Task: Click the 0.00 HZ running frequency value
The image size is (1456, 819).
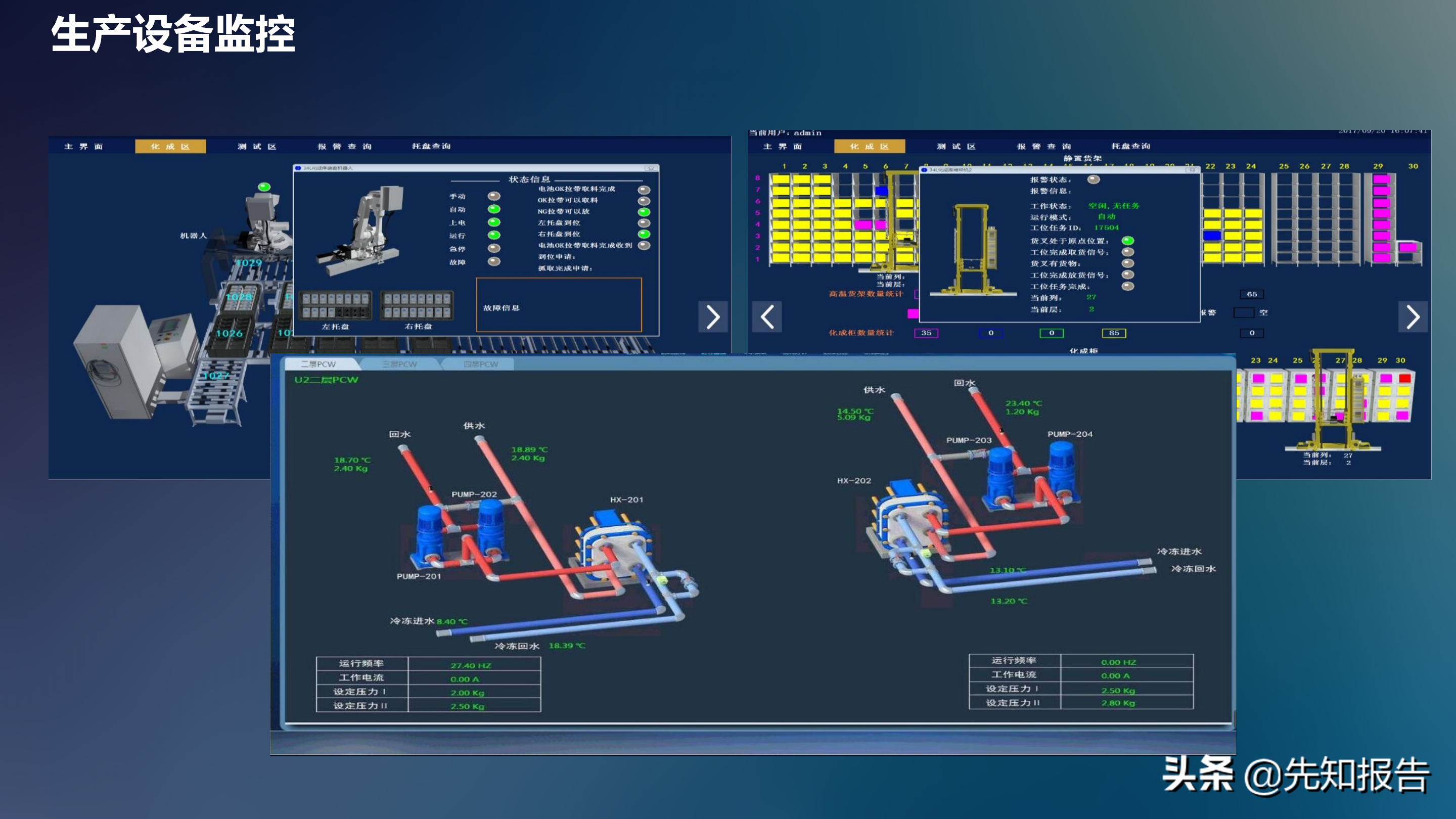Action: pos(1118,662)
